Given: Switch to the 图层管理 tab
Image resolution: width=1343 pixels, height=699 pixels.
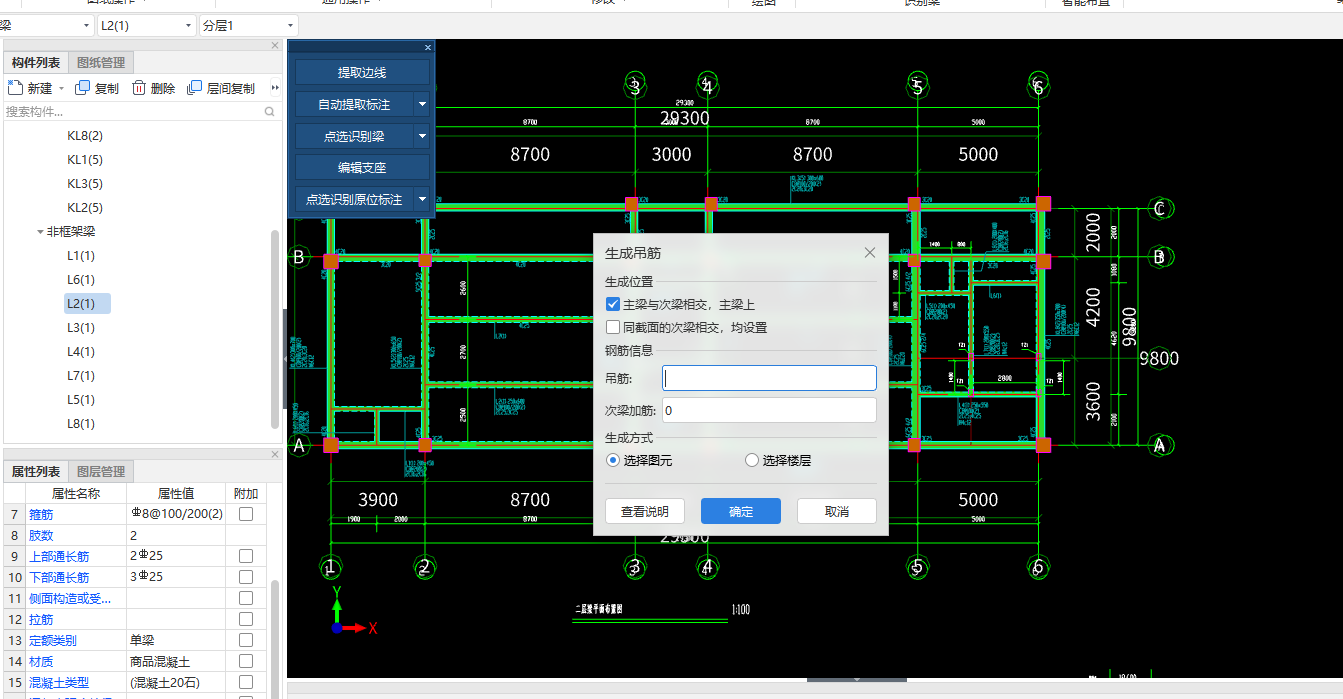Looking at the screenshot, I should click(101, 472).
